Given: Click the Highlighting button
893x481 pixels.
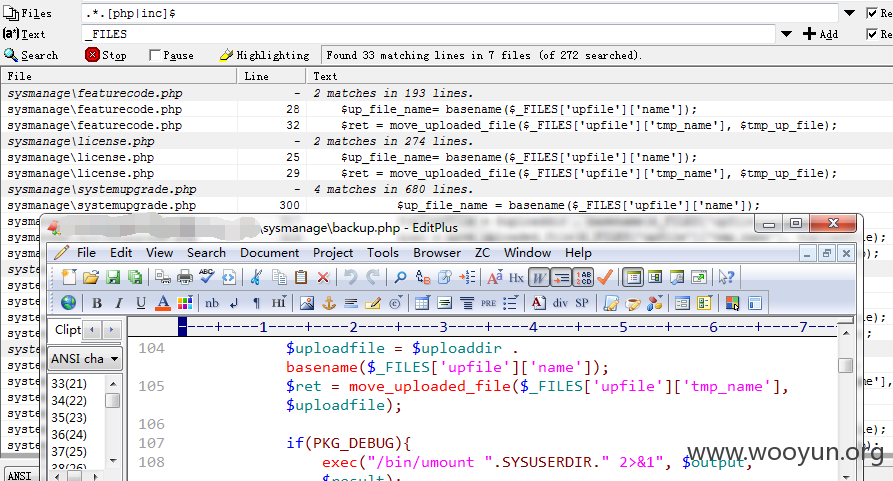Looking at the screenshot, I should [265, 55].
